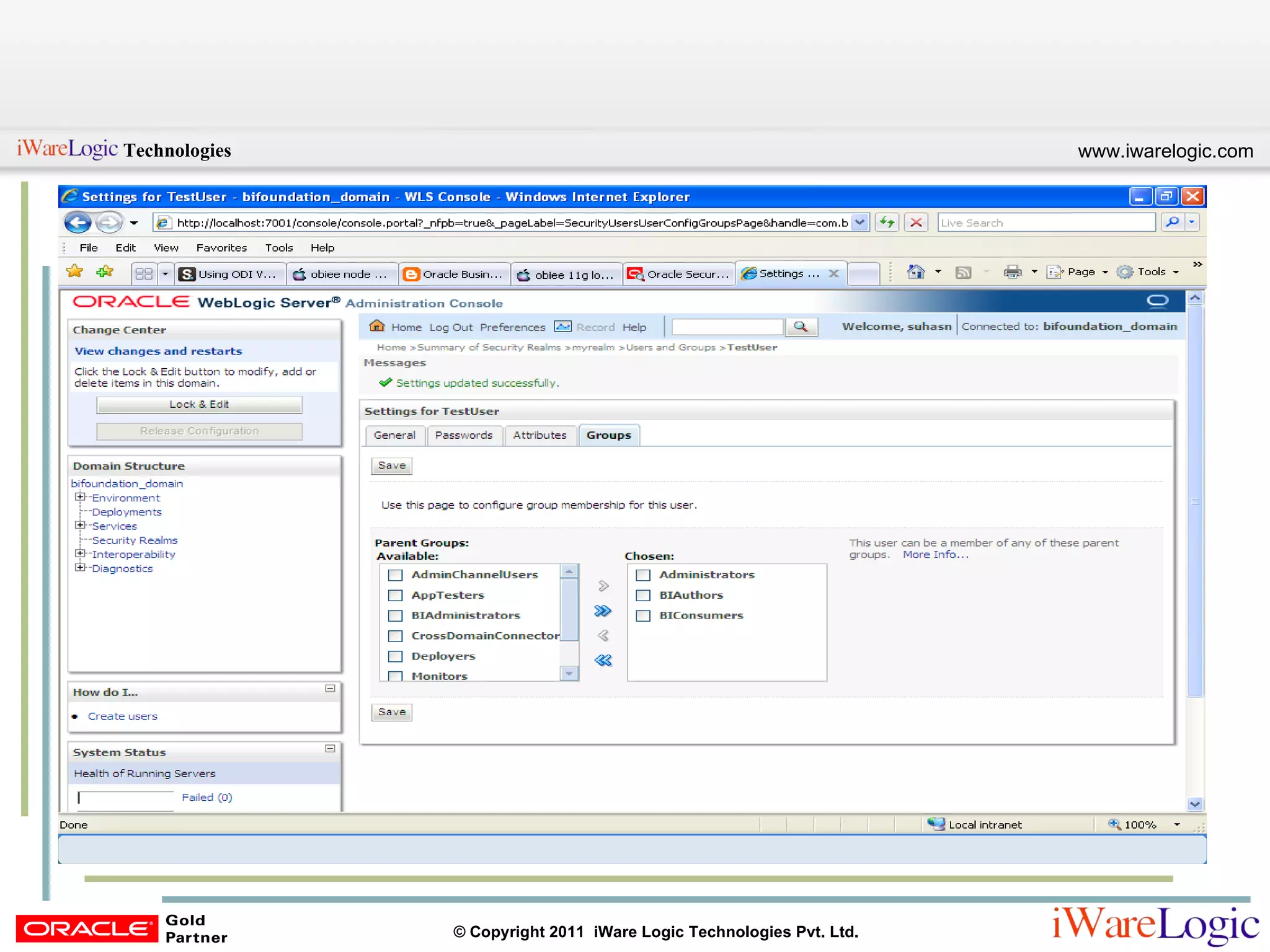Open the Favorites menu

[x=221, y=248]
